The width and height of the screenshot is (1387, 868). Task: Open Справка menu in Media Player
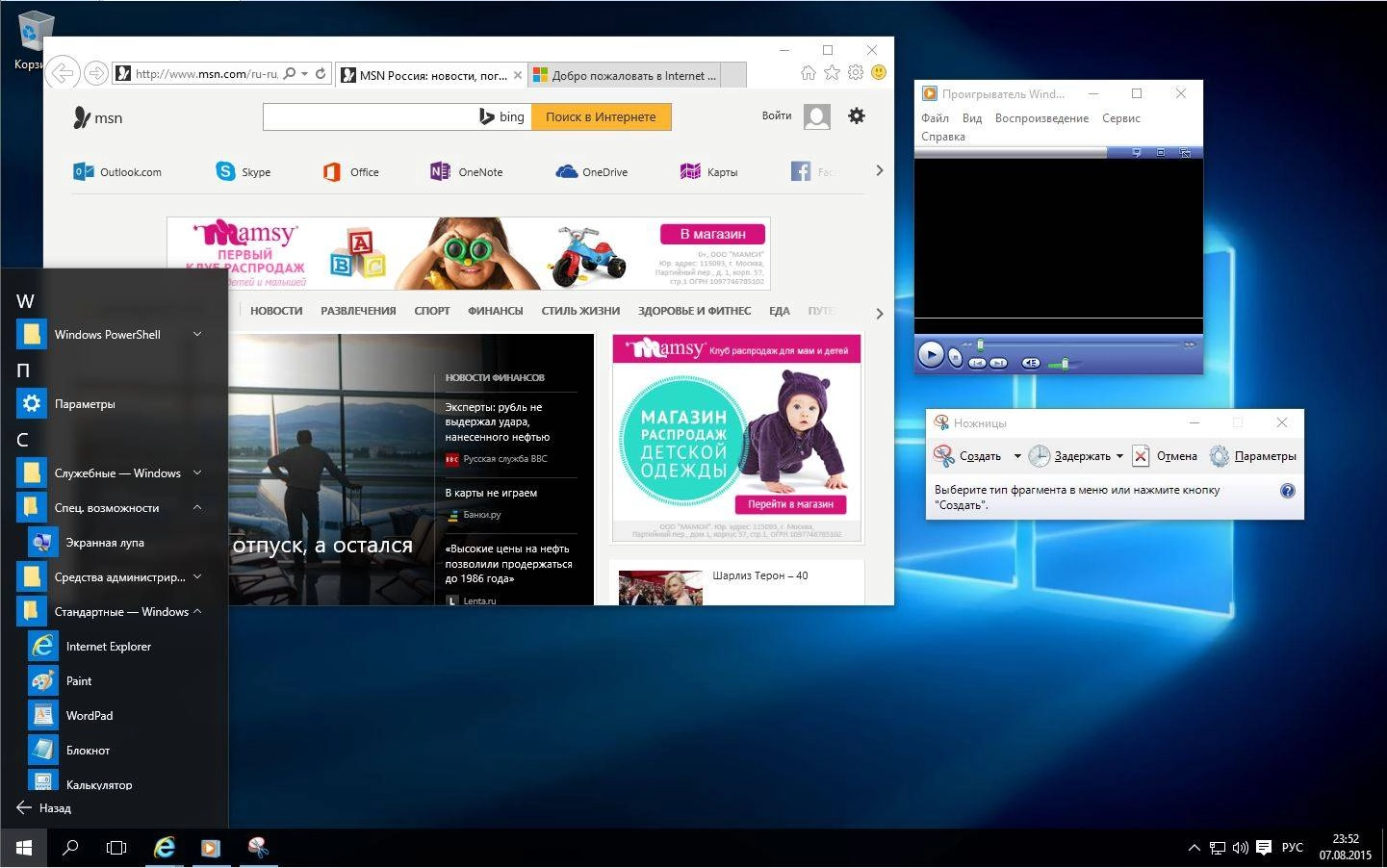[943, 137]
